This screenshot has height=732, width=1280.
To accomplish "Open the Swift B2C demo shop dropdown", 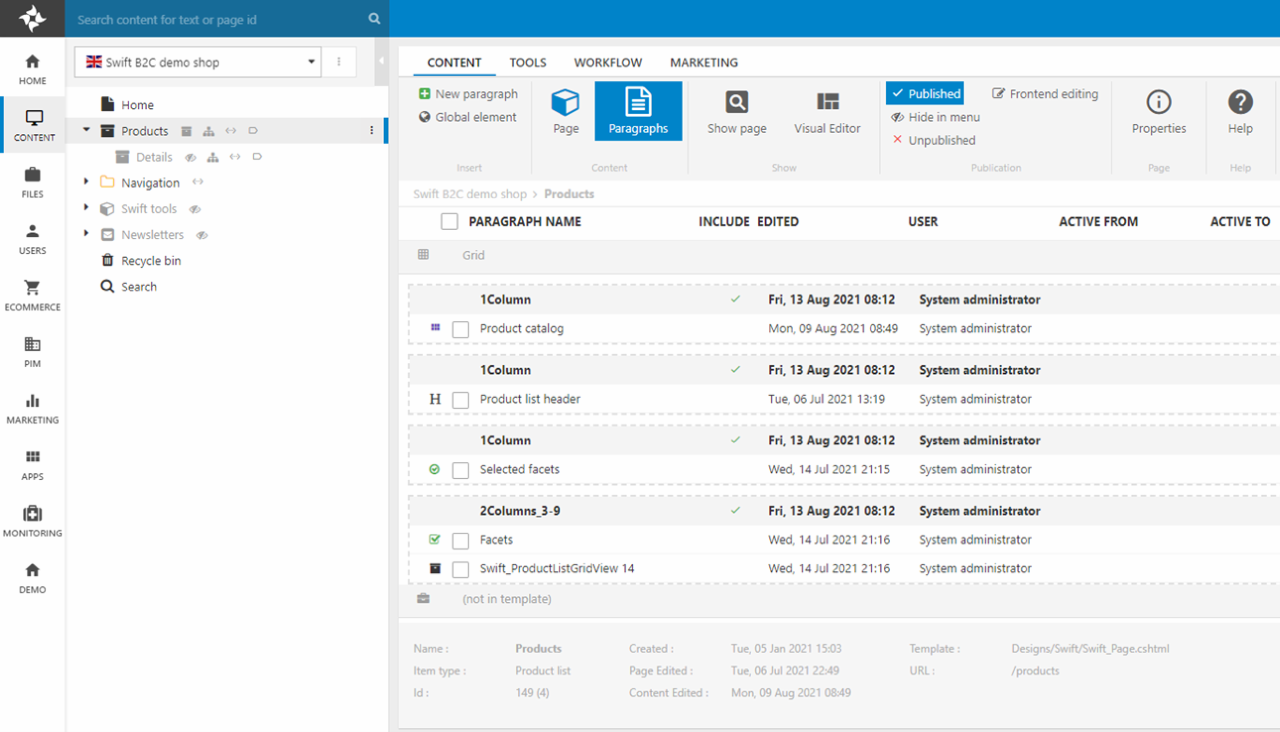I will tap(198, 62).
